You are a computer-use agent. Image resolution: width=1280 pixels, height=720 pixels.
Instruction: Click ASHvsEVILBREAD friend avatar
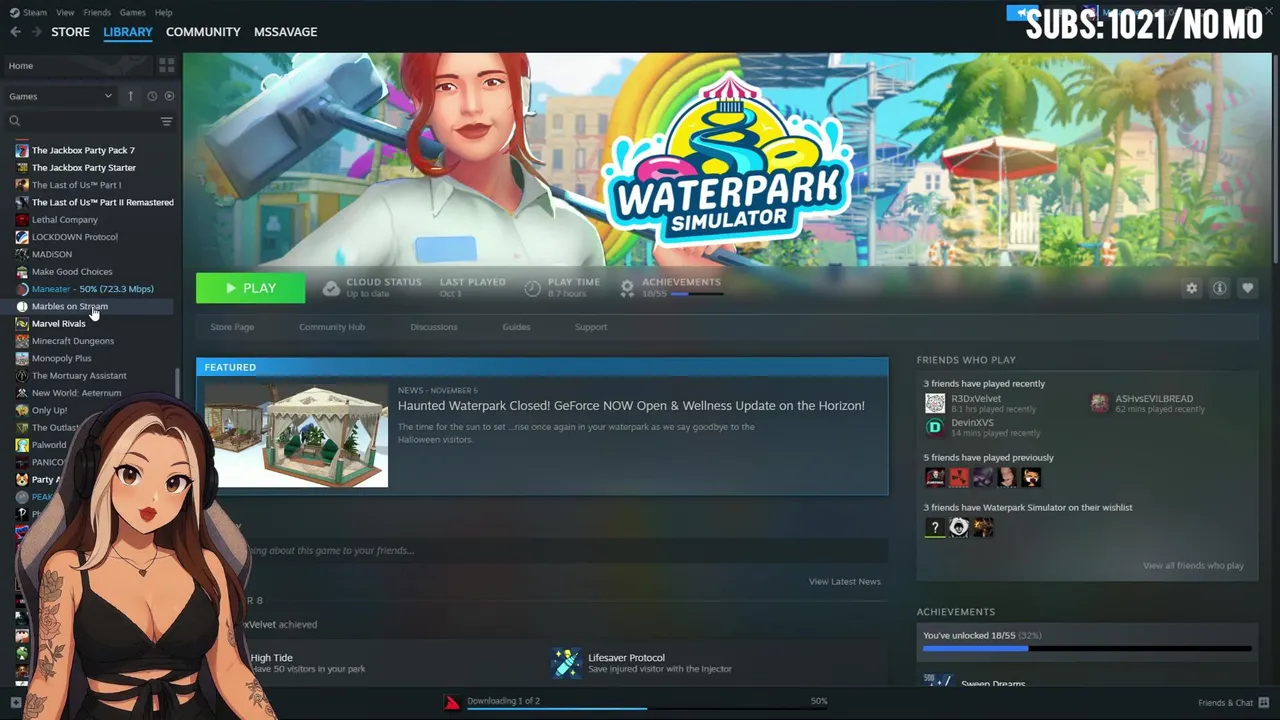1100,403
